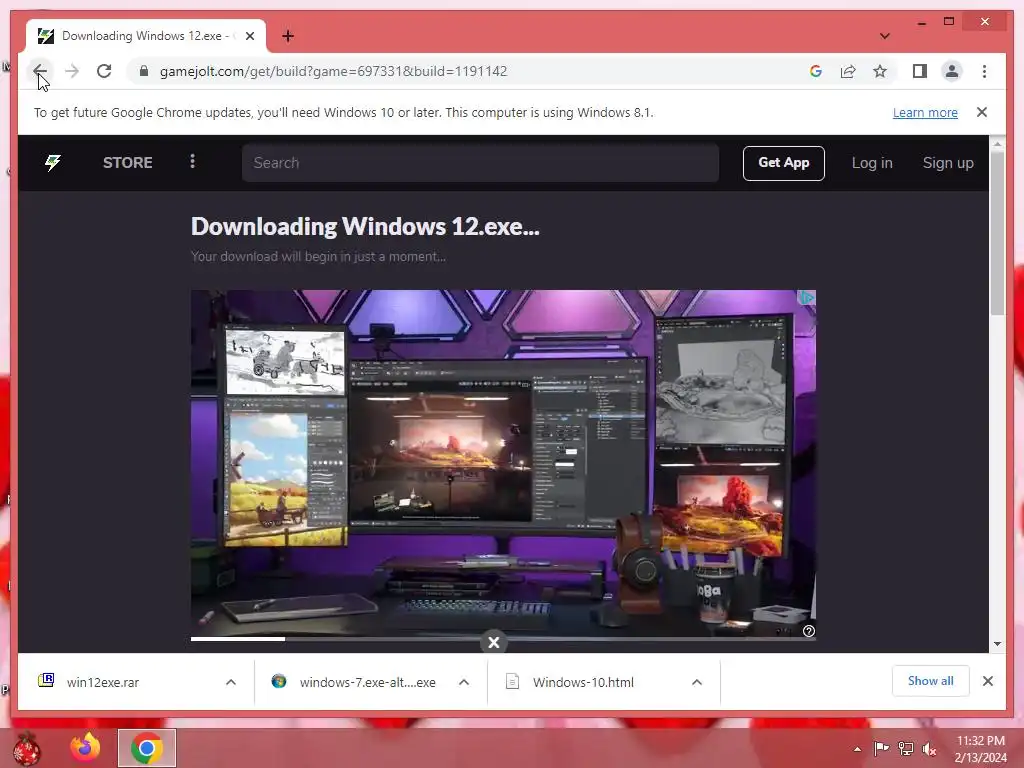
Task: Click the 'Downloading Windows 12.exe...' heading
Action: tap(365, 226)
